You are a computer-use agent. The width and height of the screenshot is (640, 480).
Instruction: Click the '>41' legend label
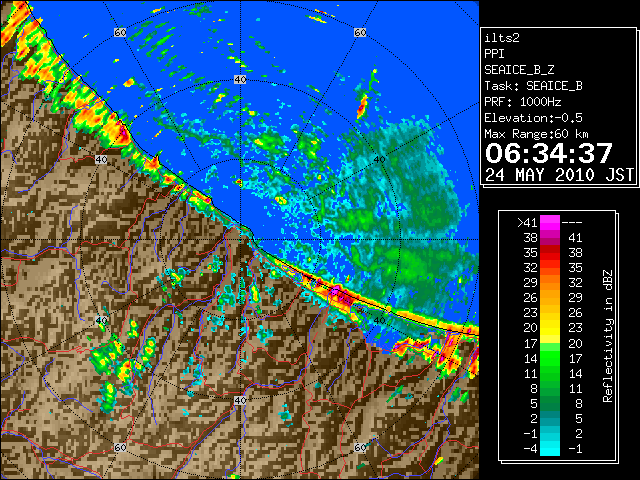[527, 222]
